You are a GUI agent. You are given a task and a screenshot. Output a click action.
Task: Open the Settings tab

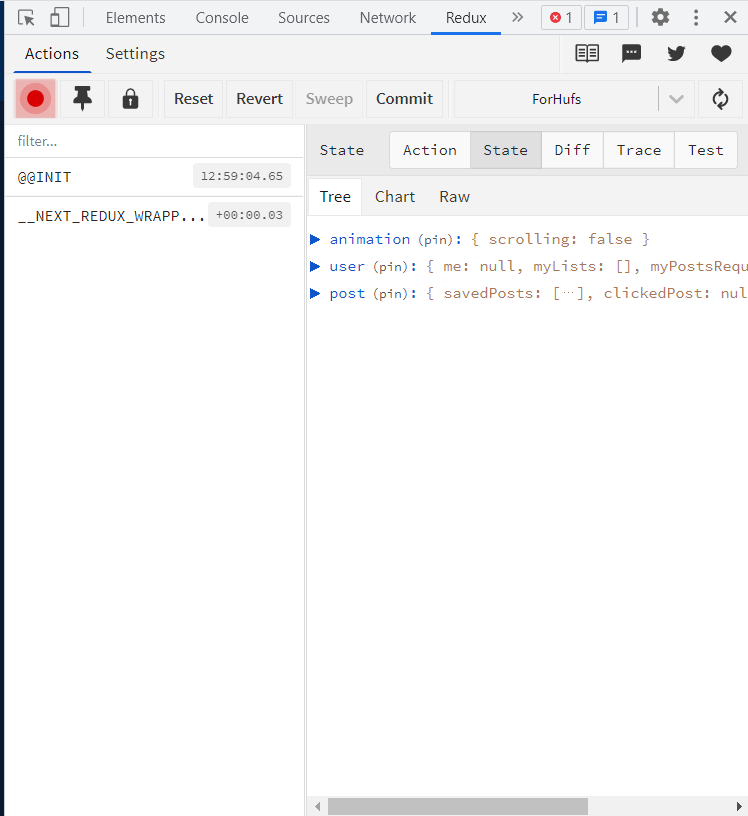point(135,54)
